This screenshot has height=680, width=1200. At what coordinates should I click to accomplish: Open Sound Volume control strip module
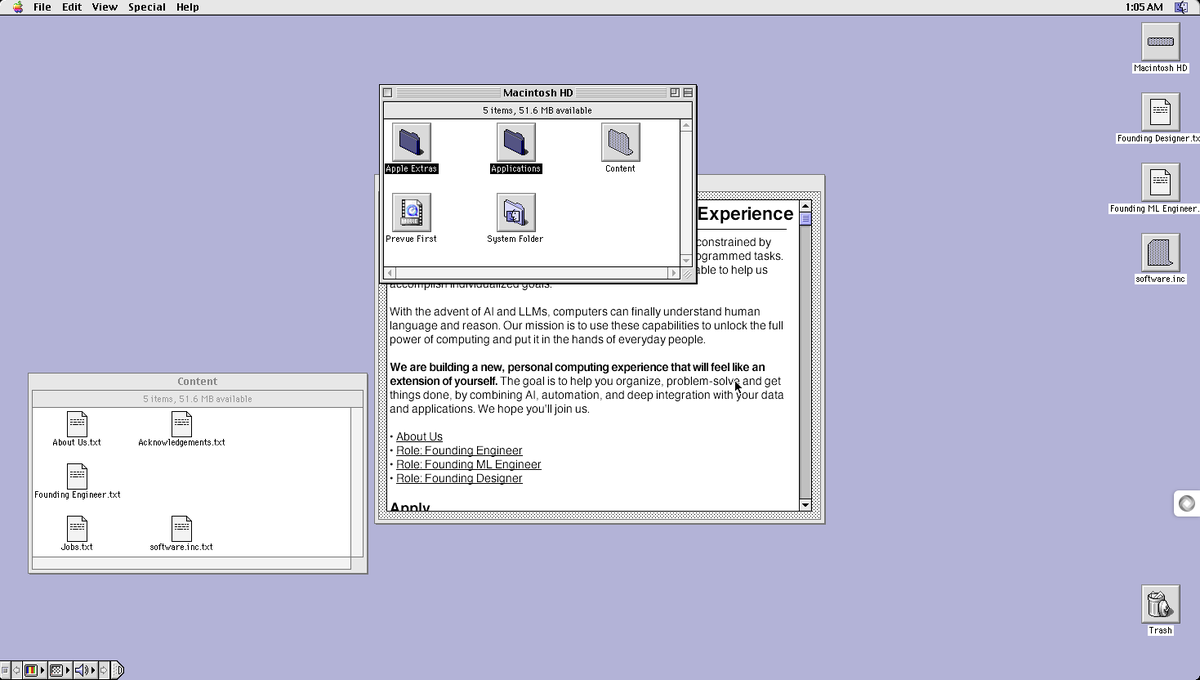(81, 670)
